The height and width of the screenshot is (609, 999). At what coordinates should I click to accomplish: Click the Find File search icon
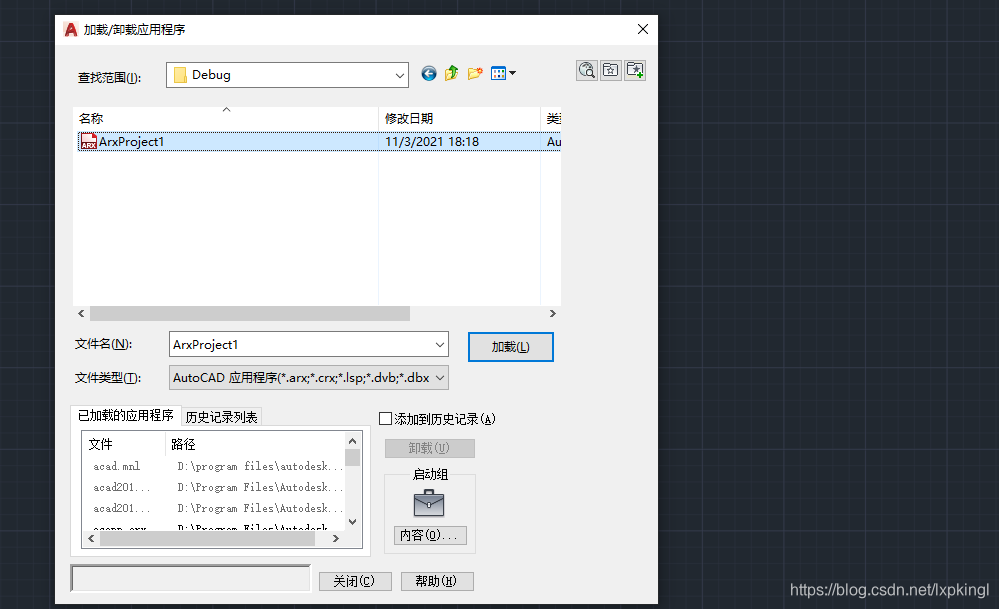click(587, 70)
